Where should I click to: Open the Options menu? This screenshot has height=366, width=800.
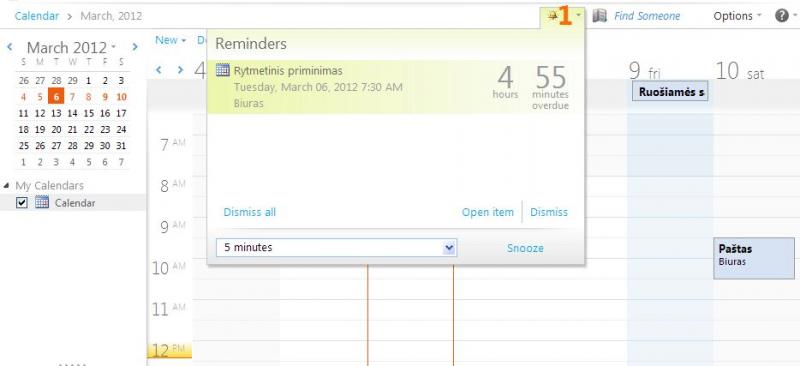tap(737, 16)
